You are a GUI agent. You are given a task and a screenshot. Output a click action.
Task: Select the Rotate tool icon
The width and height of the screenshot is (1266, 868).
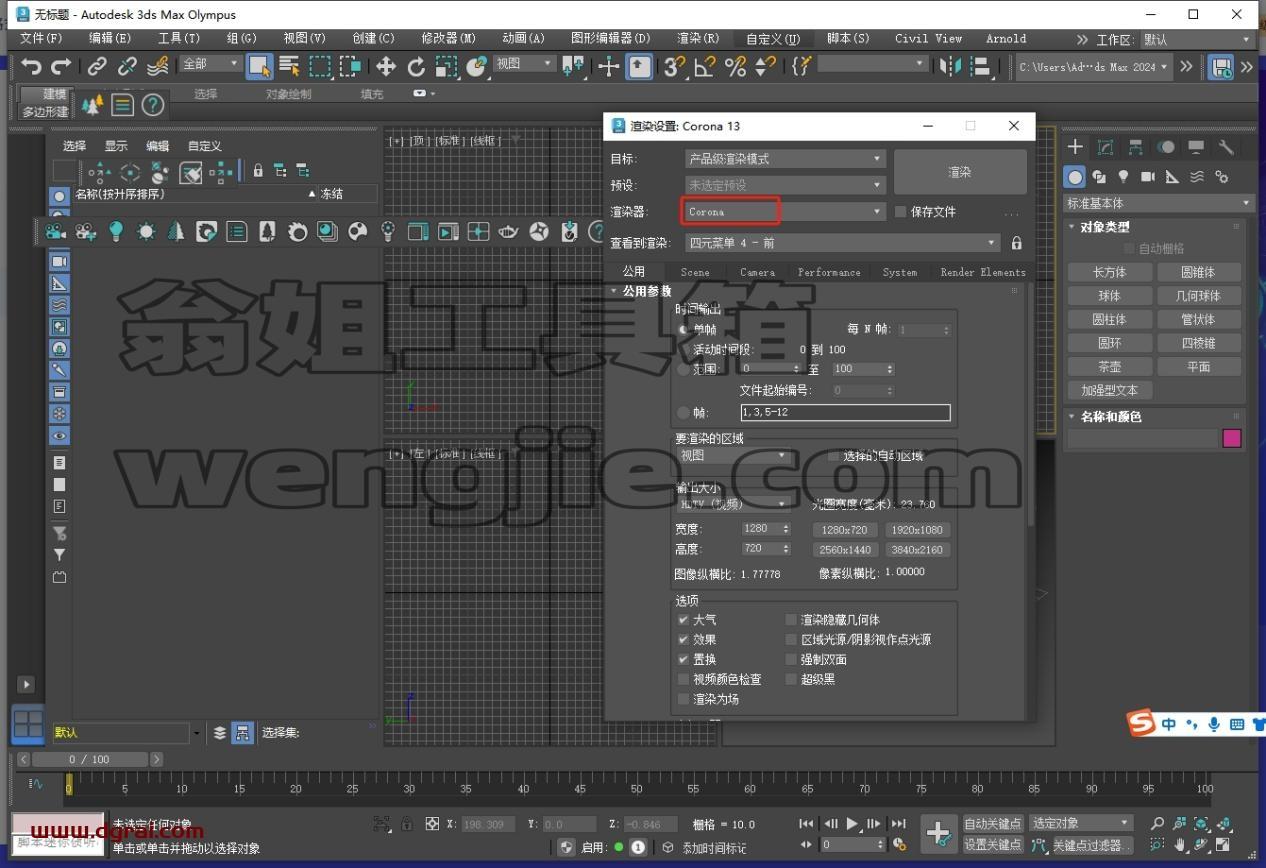coord(416,66)
